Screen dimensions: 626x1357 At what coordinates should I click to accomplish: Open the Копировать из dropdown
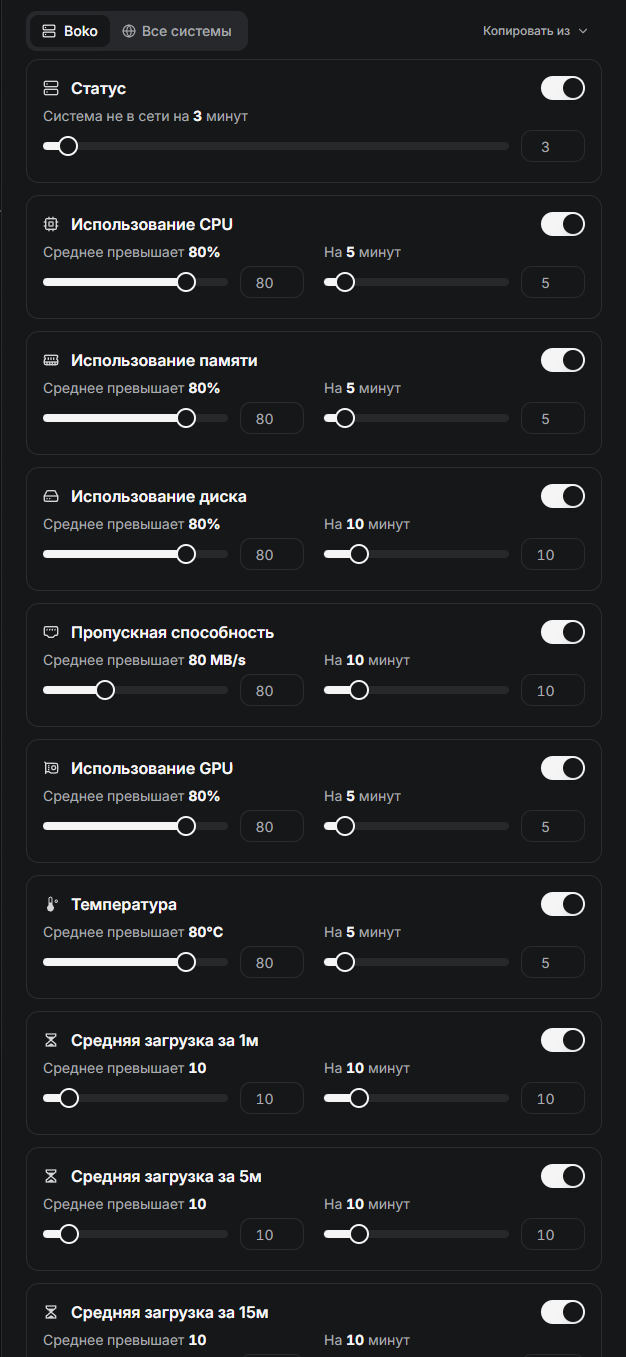[535, 31]
